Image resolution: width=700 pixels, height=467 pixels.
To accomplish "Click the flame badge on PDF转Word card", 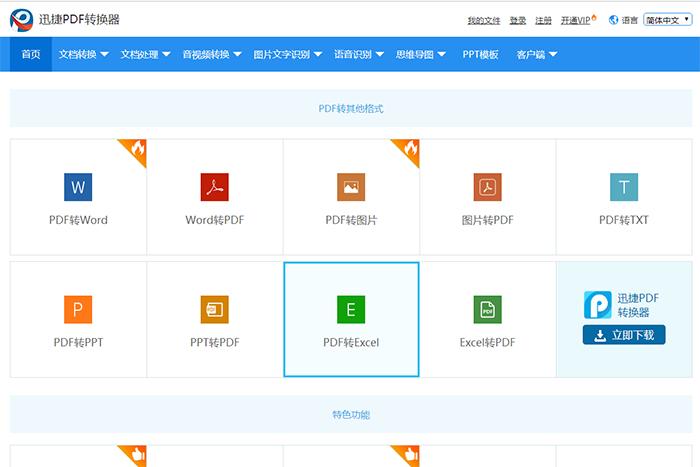I will click(x=136, y=150).
